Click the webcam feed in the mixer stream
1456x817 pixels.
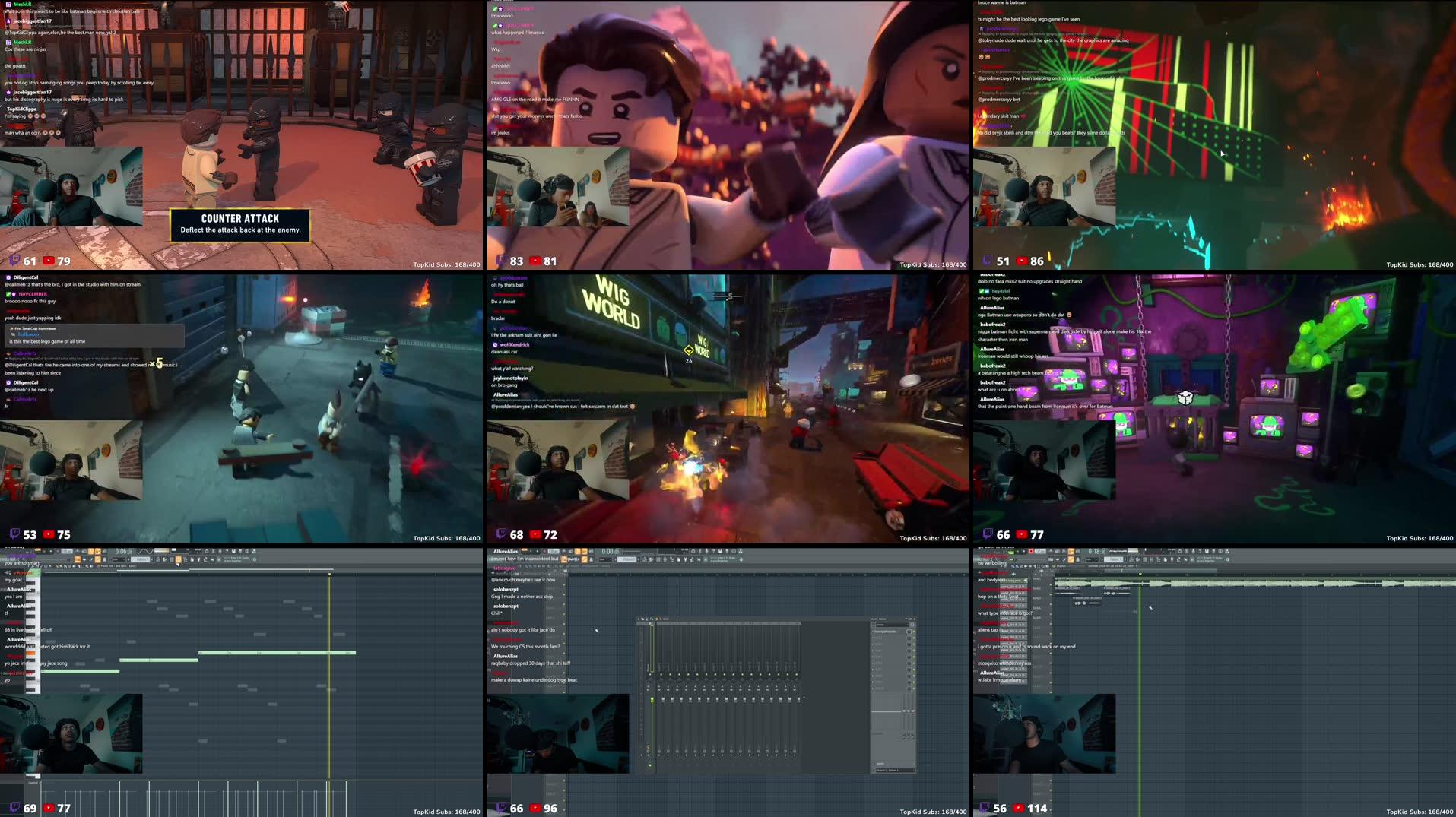click(x=557, y=733)
